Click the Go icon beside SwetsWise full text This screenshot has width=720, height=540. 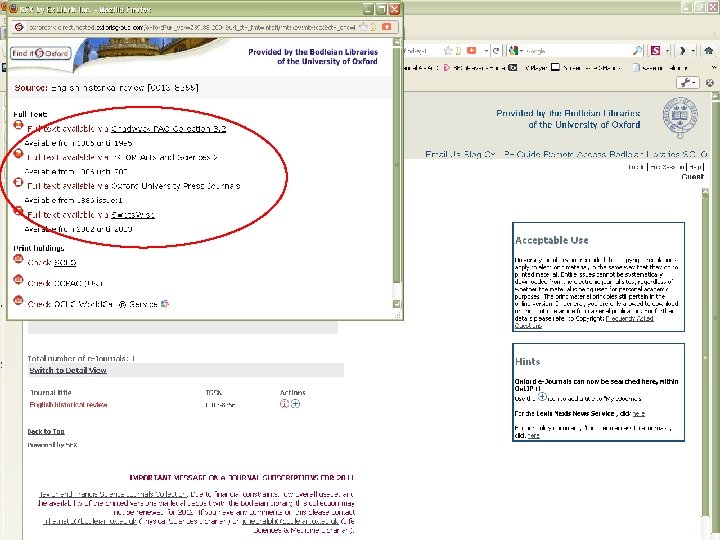pyautogui.click(x=18, y=211)
